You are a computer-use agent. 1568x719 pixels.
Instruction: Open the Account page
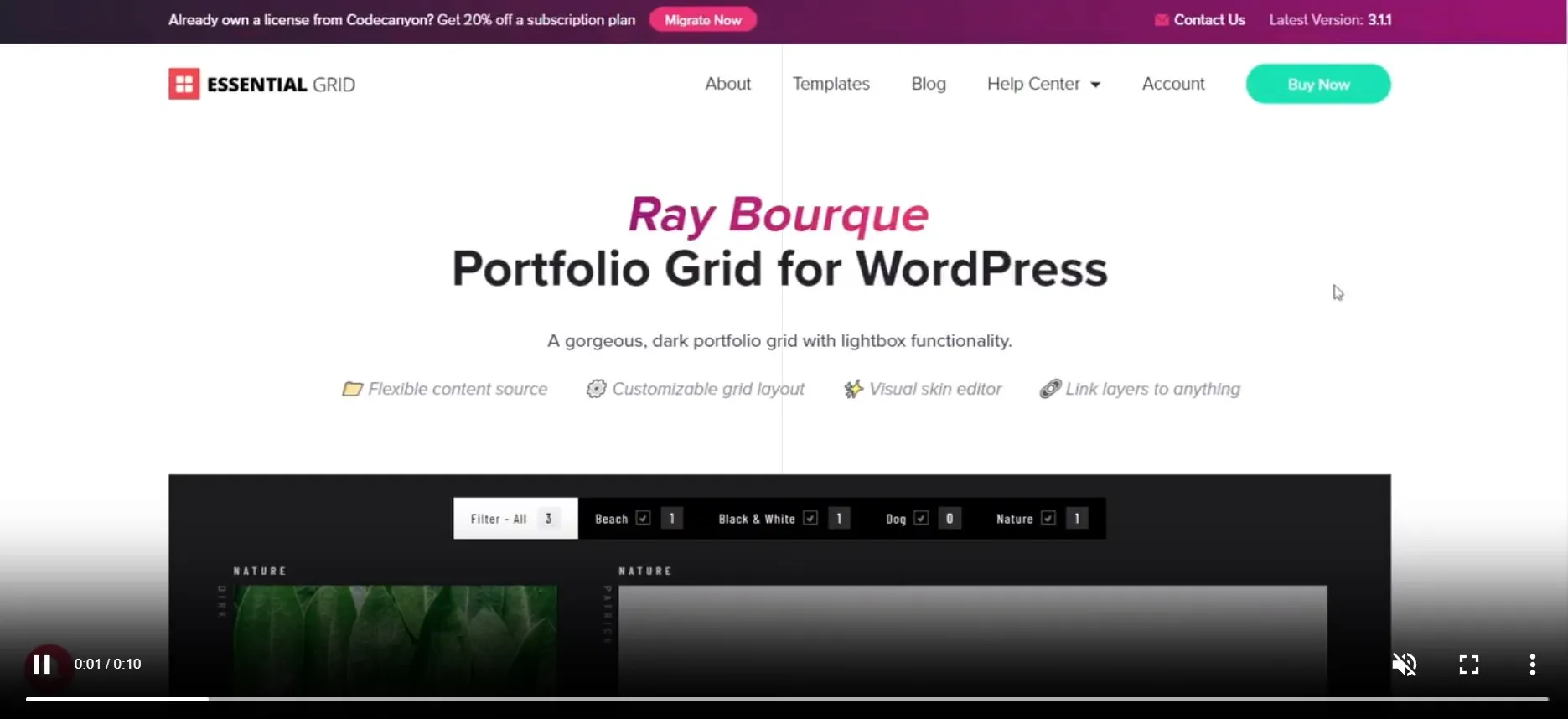[x=1173, y=84]
